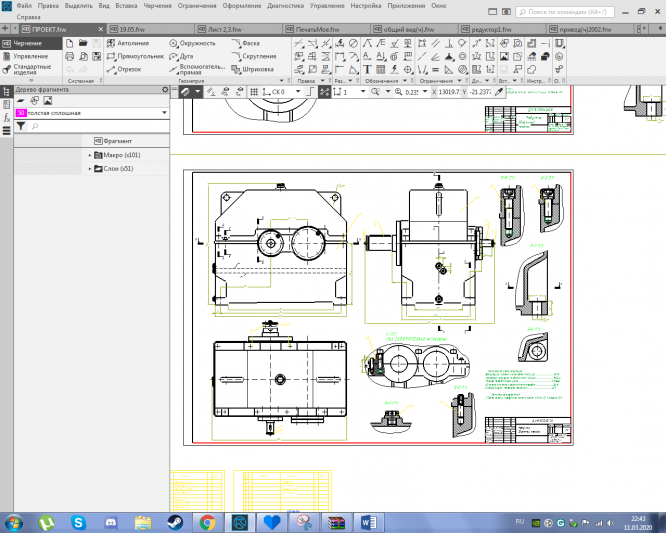Click the filter funnel icon in the tree panel
Image resolution: width=666 pixels, height=533 pixels.
tap(21, 127)
